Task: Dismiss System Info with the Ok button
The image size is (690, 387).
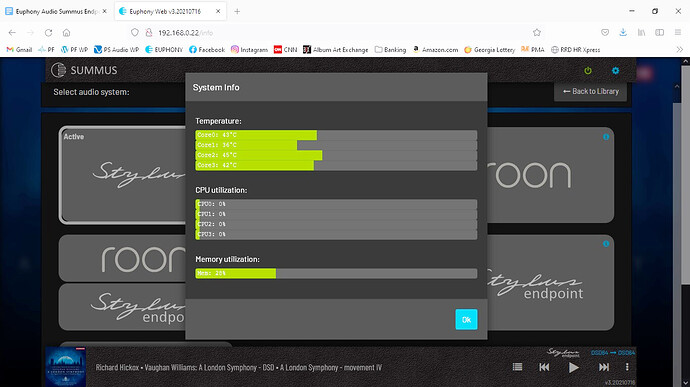Action: point(466,319)
